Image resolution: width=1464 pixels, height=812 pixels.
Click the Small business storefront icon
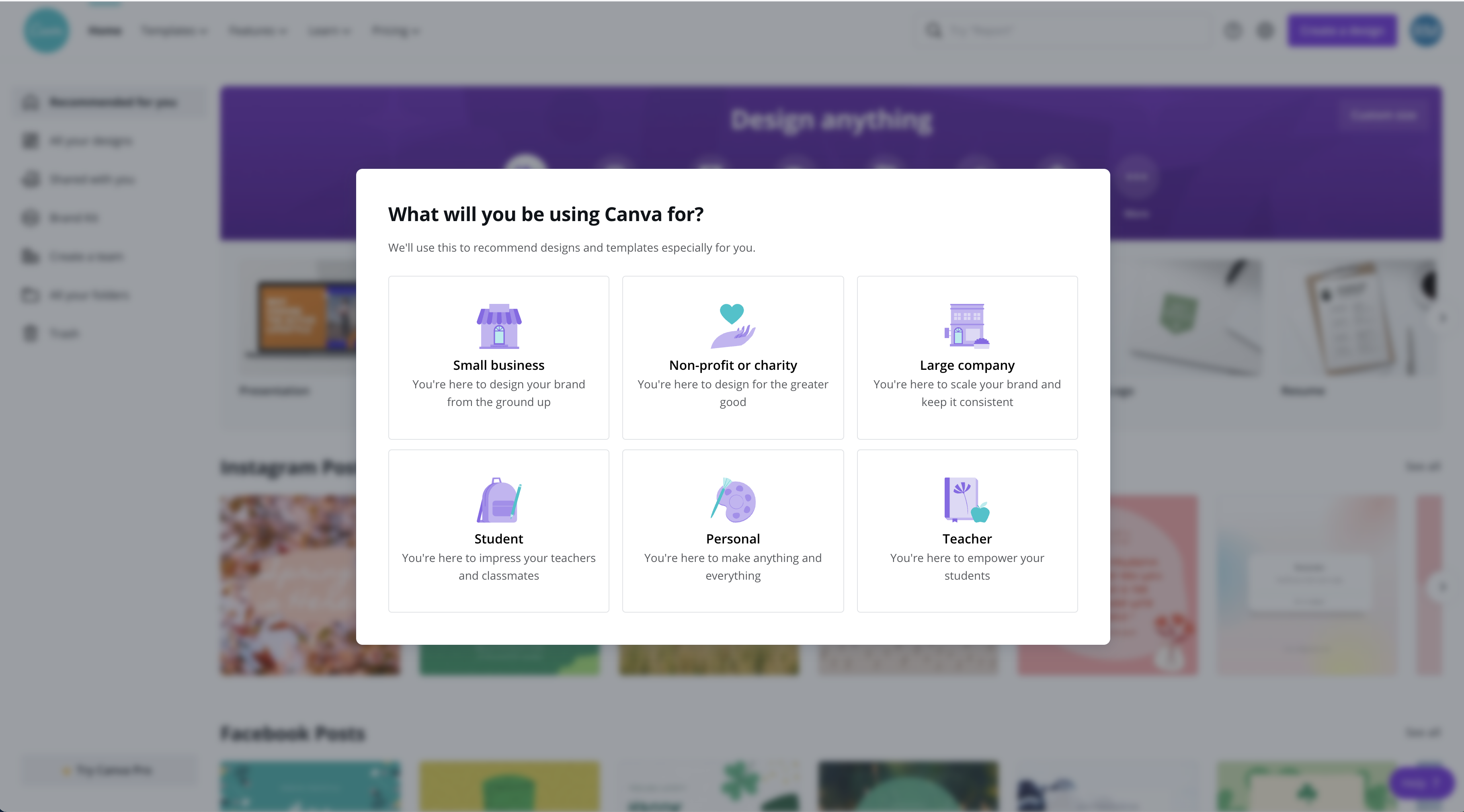pyautogui.click(x=498, y=326)
